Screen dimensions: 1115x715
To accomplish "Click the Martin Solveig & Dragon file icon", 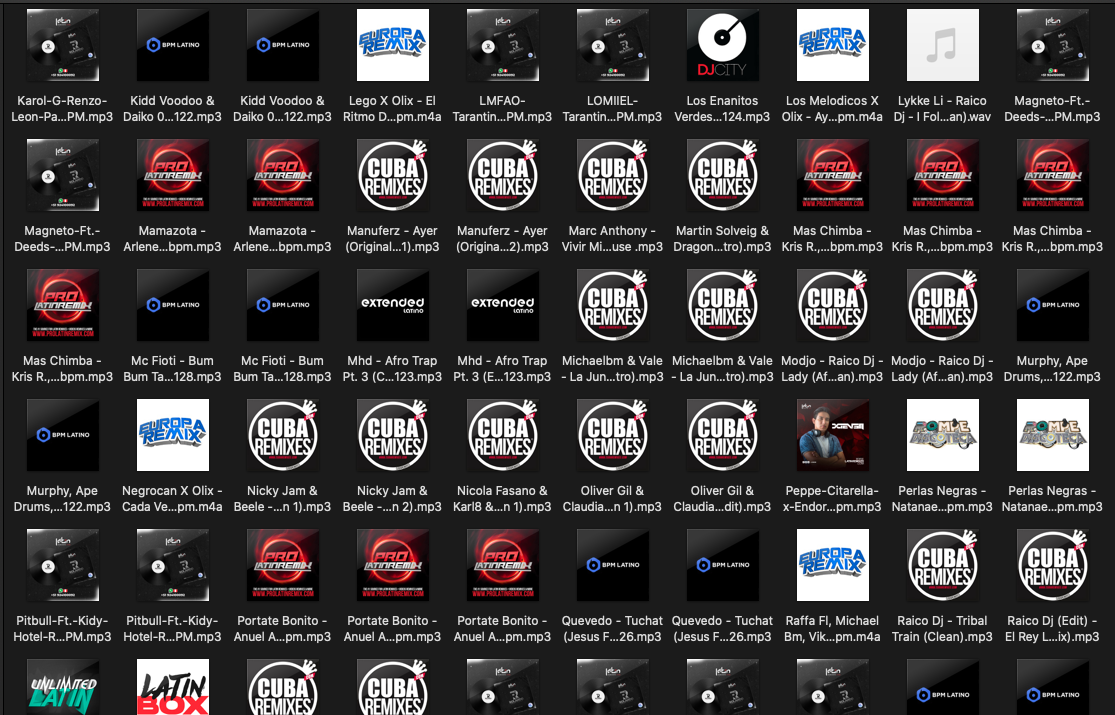I will click(723, 175).
